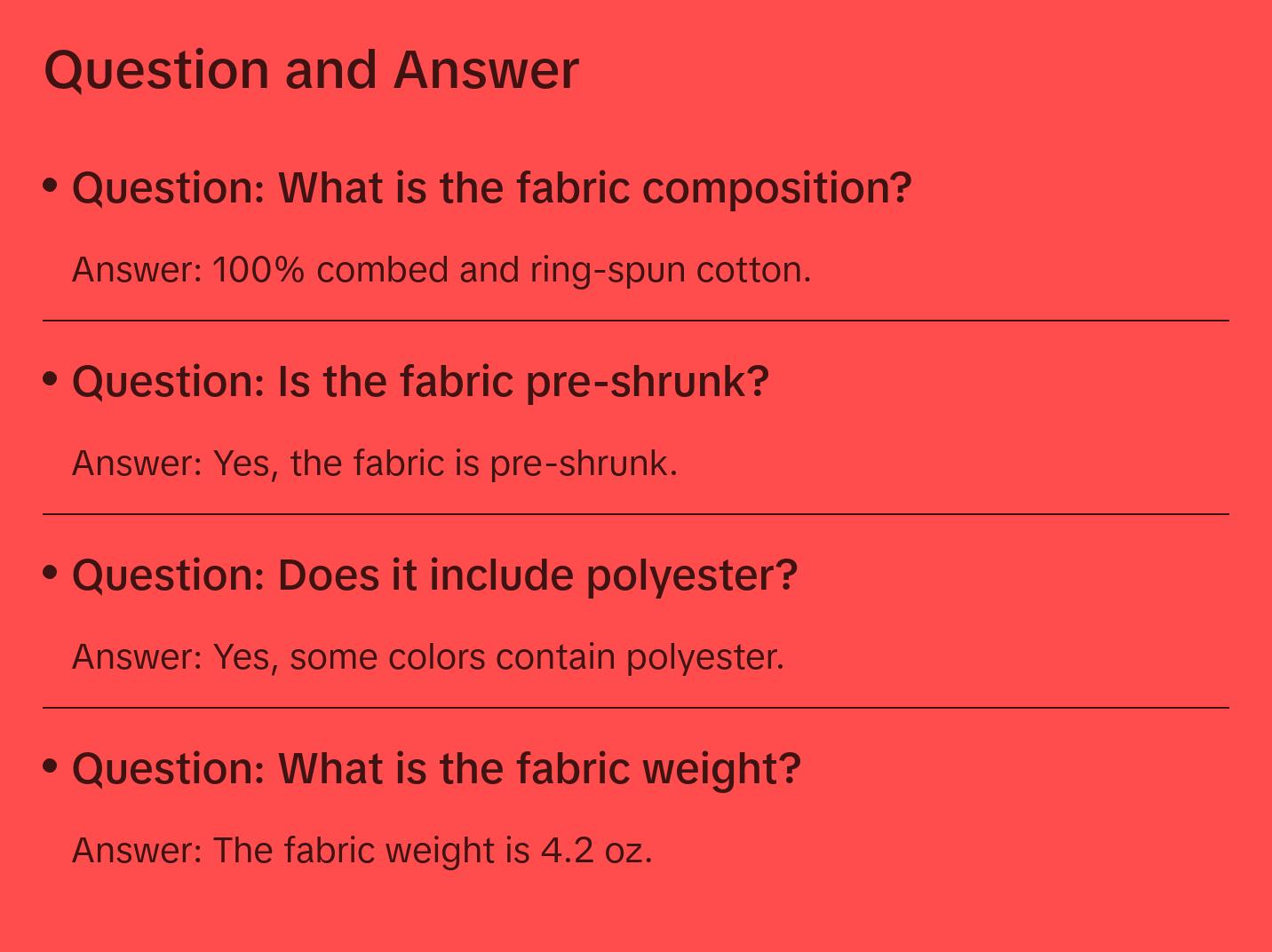Click the "4.2 oz." value in the last answer

596,851
